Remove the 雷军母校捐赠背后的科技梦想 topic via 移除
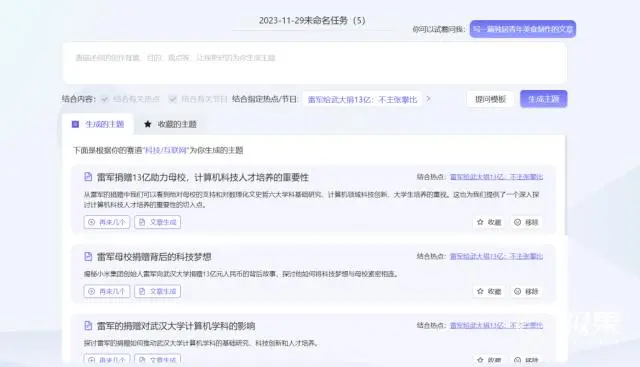This screenshot has height=367, width=640. (527, 291)
